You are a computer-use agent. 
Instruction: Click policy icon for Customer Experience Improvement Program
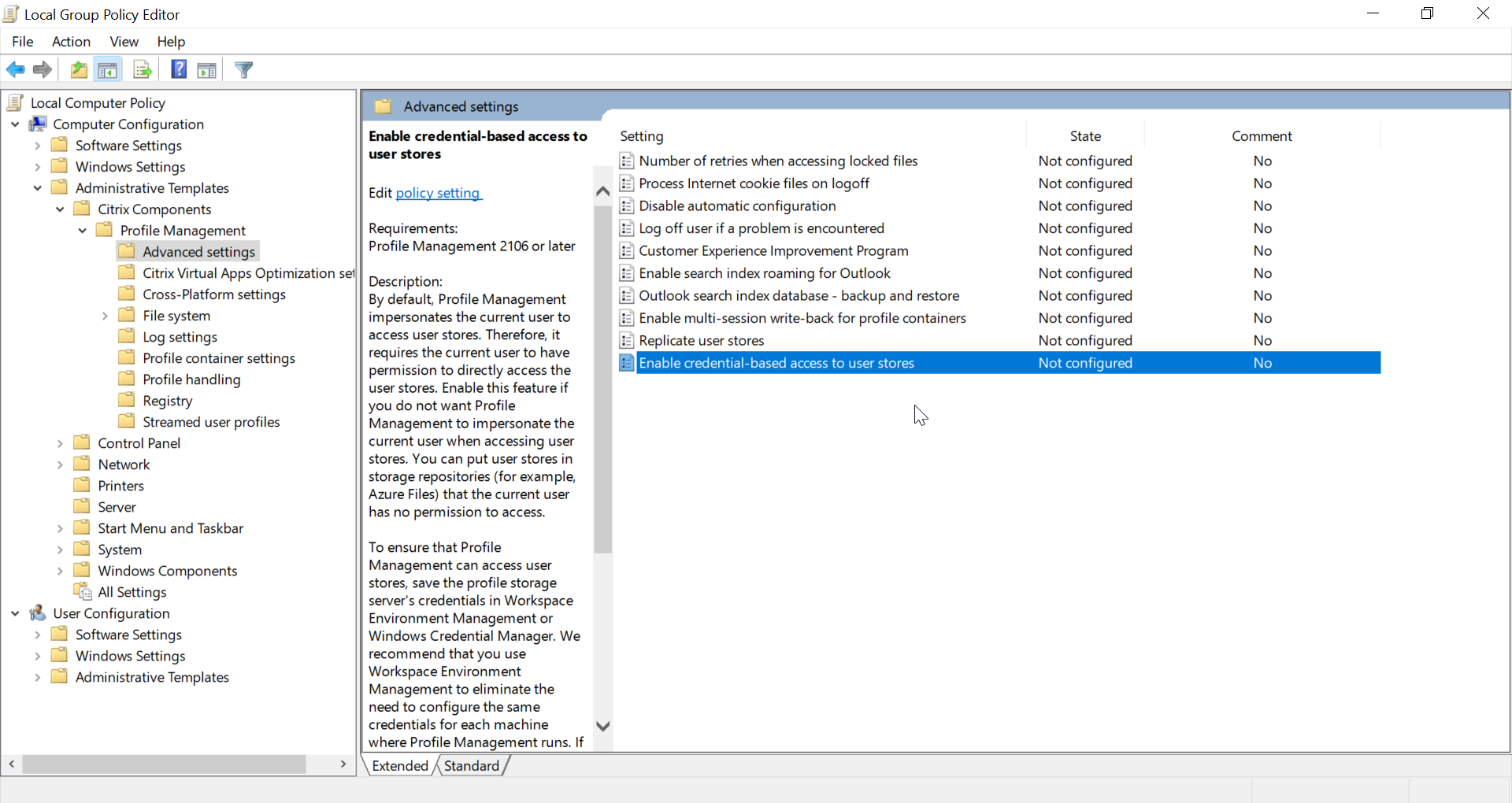tap(627, 250)
